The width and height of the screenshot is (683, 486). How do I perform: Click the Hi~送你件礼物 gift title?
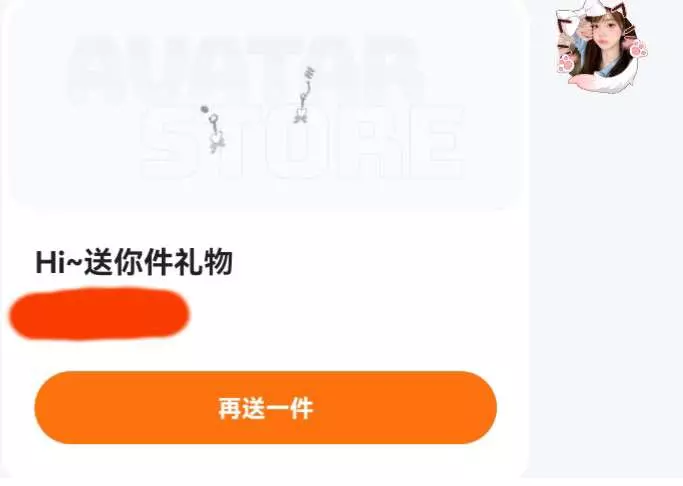click(x=134, y=262)
